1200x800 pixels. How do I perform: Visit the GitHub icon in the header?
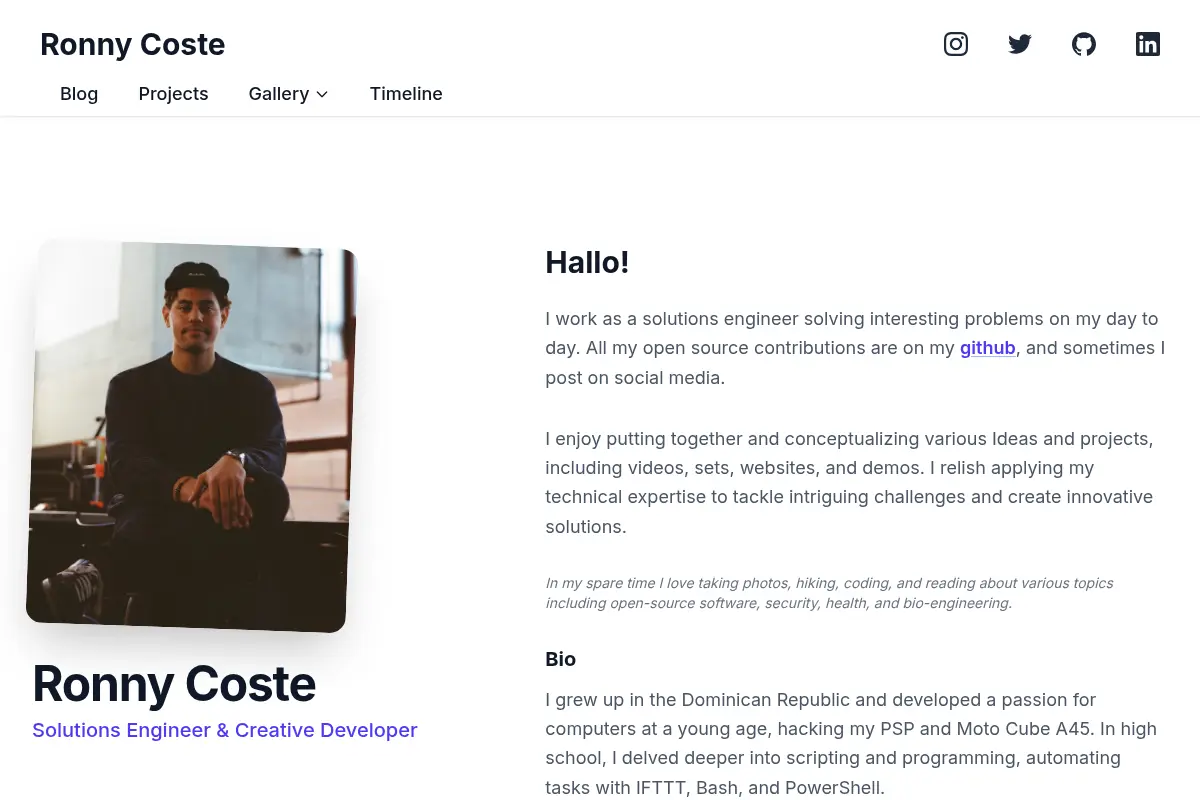pos(1084,44)
